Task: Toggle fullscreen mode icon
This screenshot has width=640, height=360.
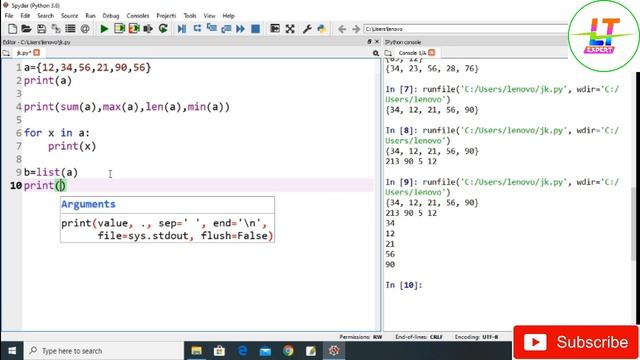Action: [x=290, y=29]
